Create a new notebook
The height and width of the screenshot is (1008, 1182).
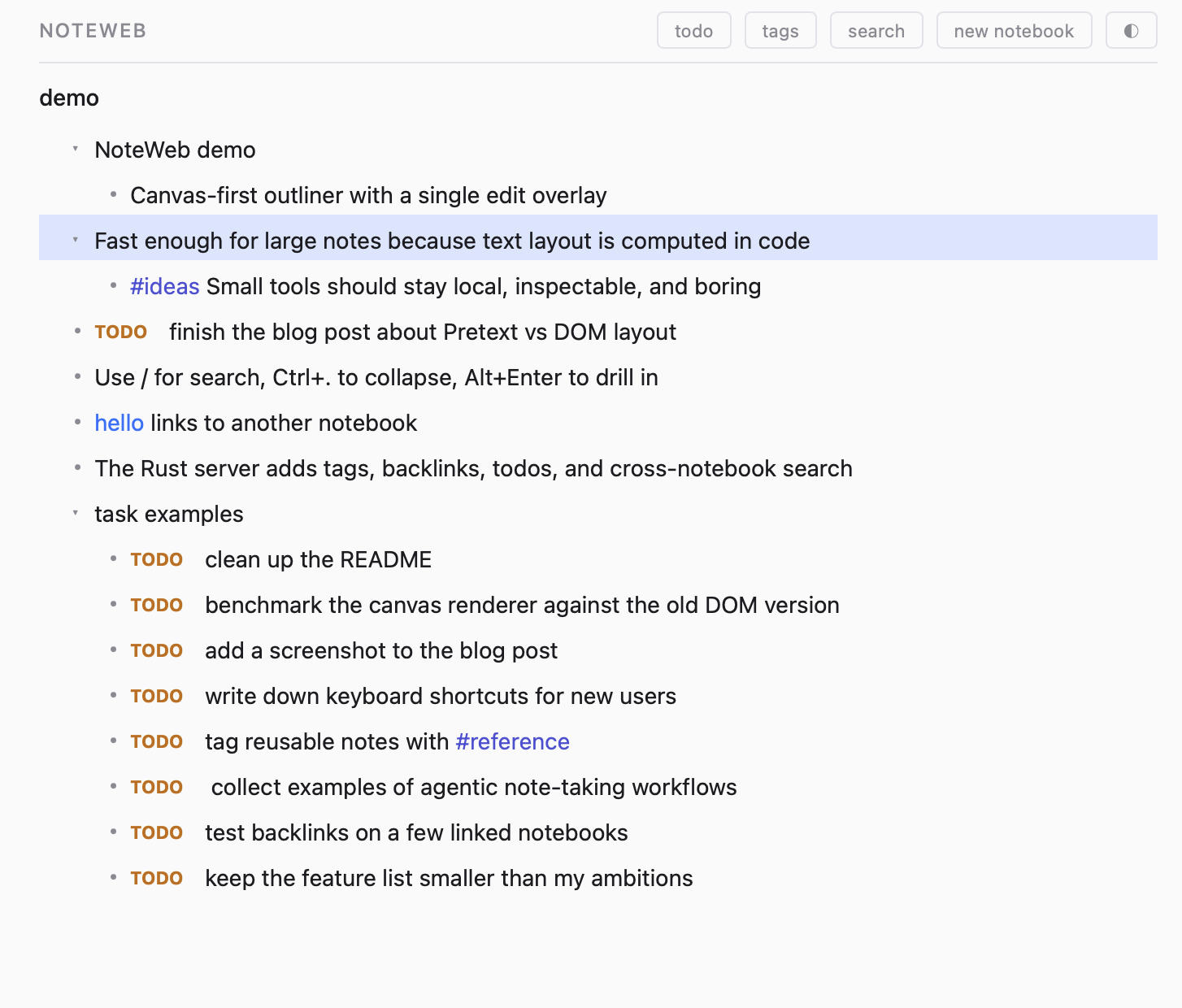point(1013,31)
